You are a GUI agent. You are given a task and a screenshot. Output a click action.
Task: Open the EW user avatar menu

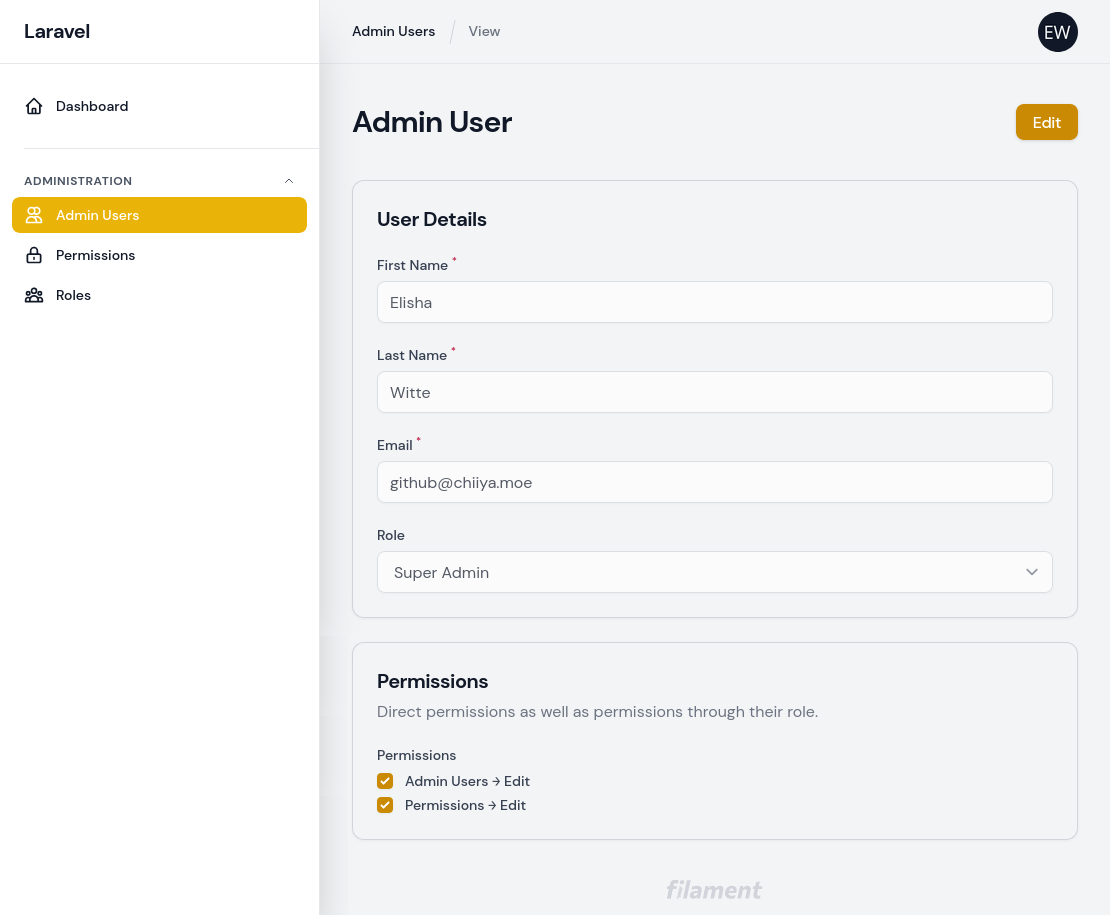coord(1057,32)
